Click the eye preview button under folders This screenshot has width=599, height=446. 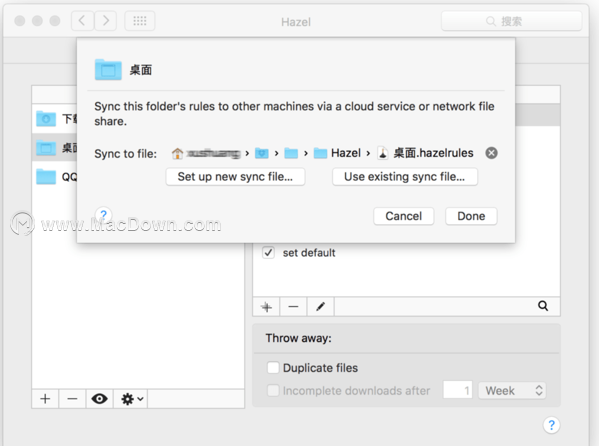click(99, 399)
